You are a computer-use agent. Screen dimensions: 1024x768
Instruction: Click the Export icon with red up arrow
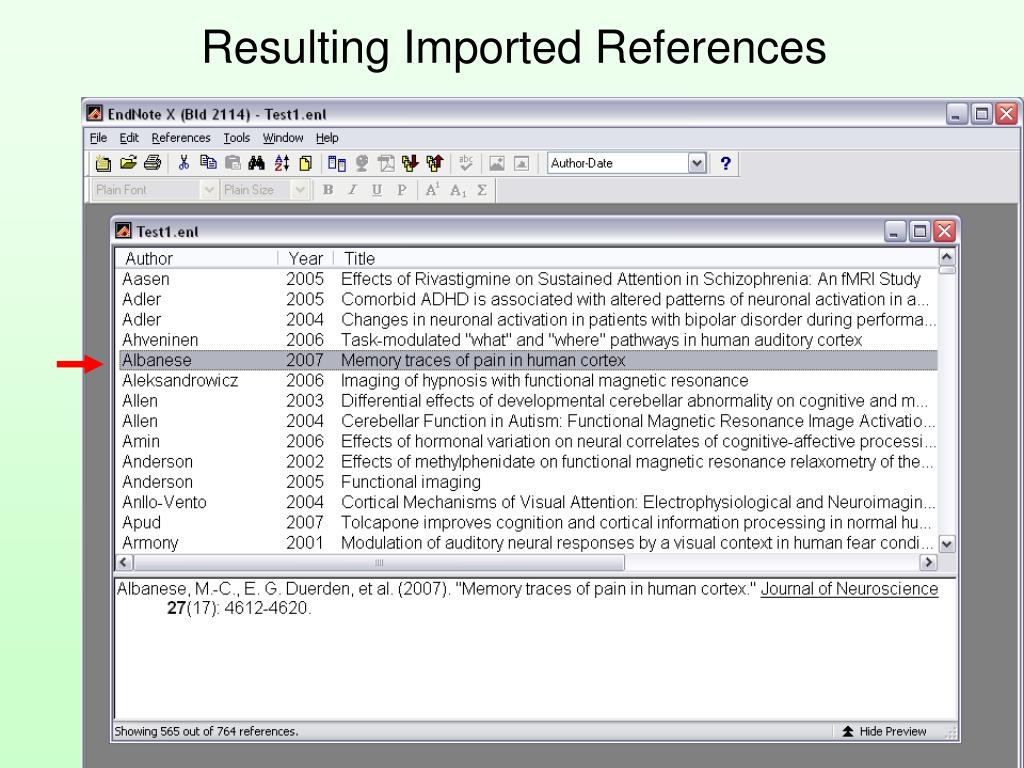click(434, 163)
